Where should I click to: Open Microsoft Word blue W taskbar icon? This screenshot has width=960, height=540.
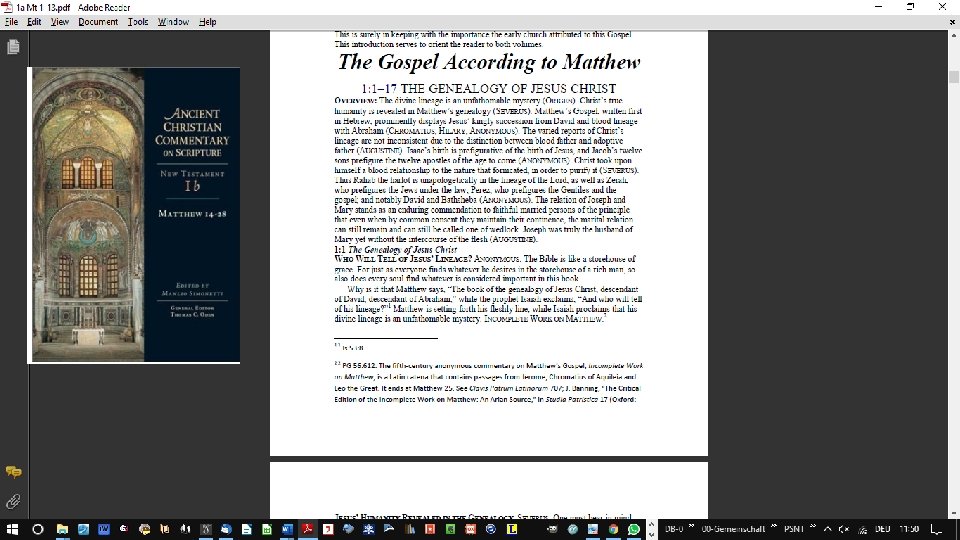(287, 529)
